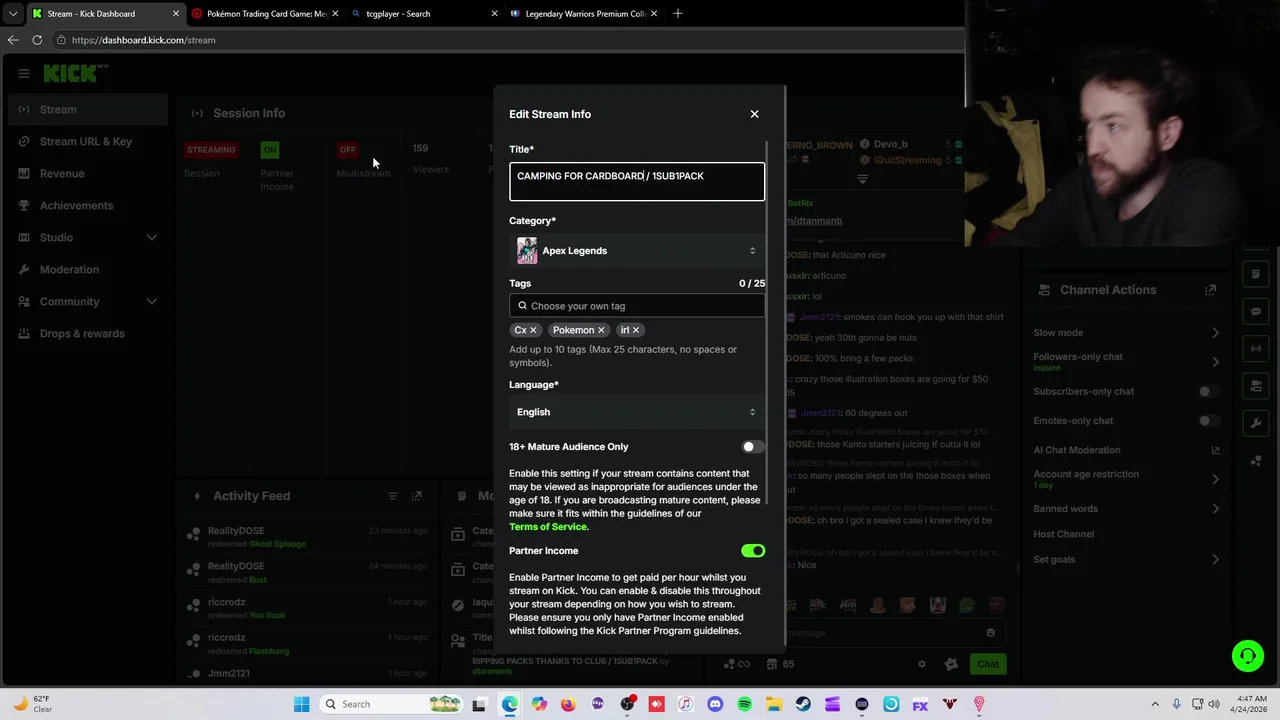The height and width of the screenshot is (720, 1280).
Task: Open the English language dropdown
Action: pos(637,412)
